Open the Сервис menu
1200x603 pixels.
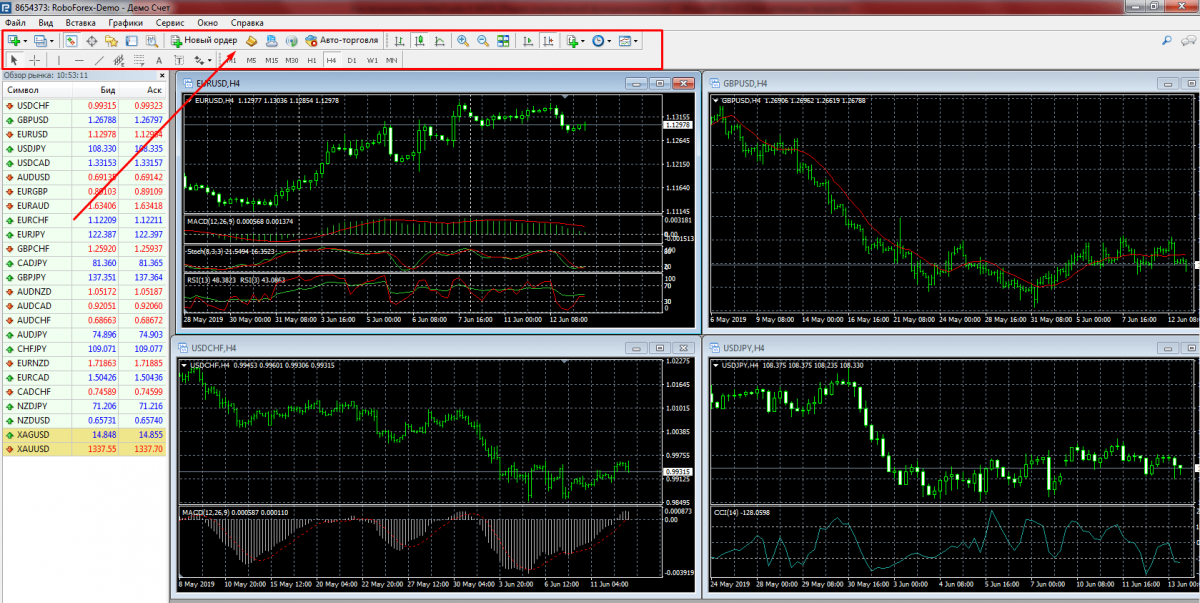pyautogui.click(x=169, y=22)
